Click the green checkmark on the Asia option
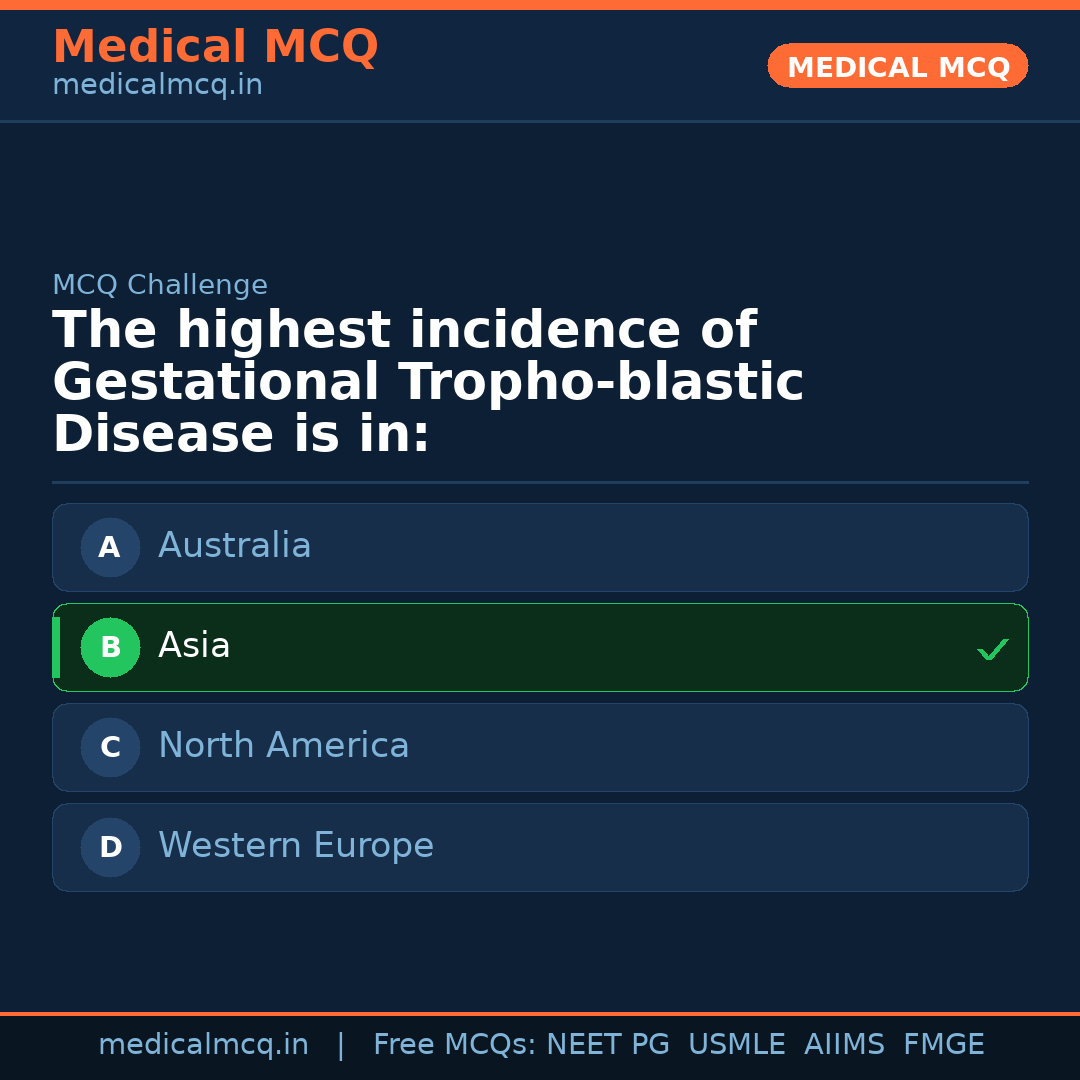 992,650
